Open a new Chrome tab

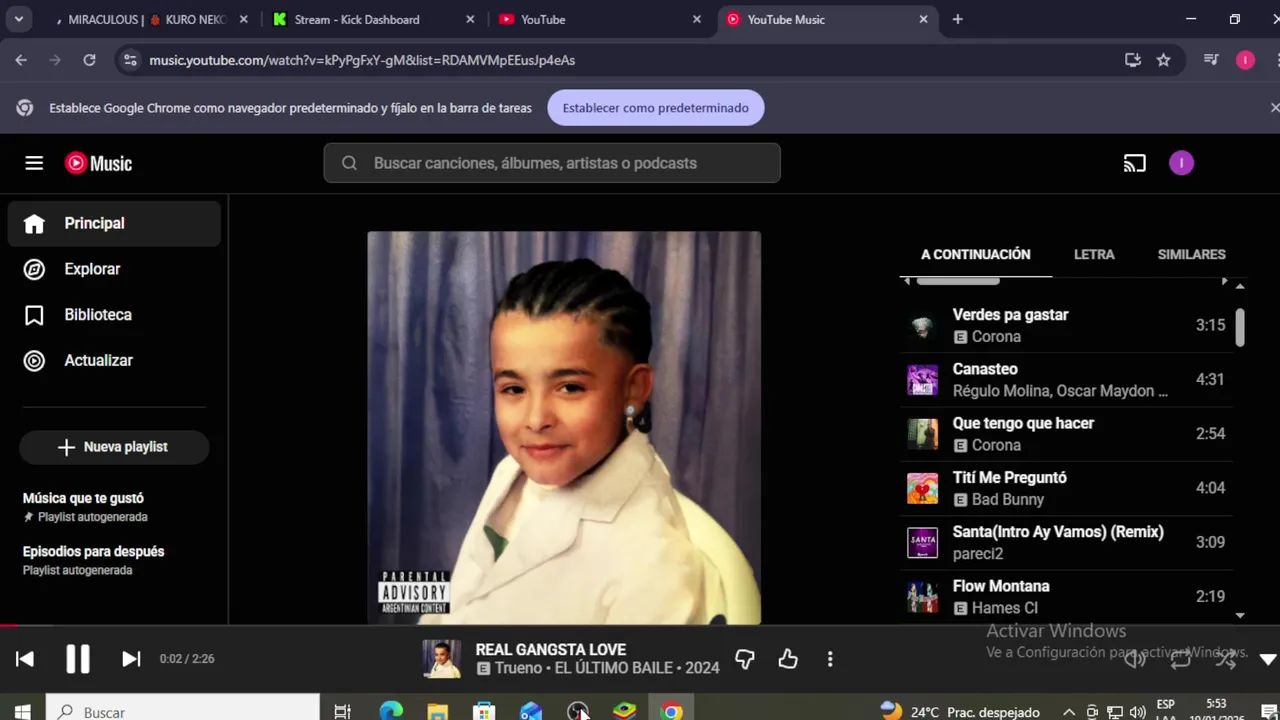(x=957, y=19)
